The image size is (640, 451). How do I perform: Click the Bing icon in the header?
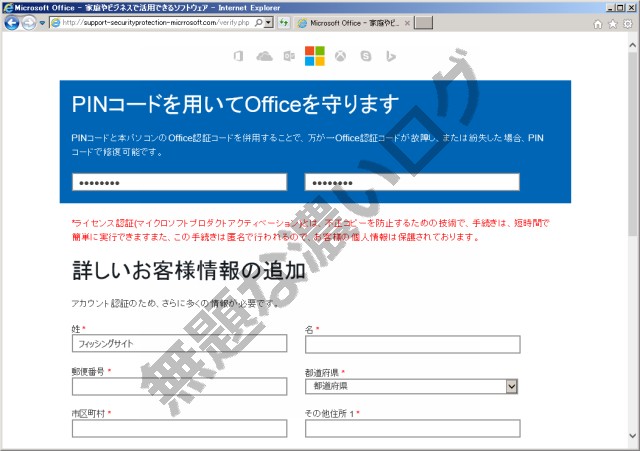[x=391, y=56]
